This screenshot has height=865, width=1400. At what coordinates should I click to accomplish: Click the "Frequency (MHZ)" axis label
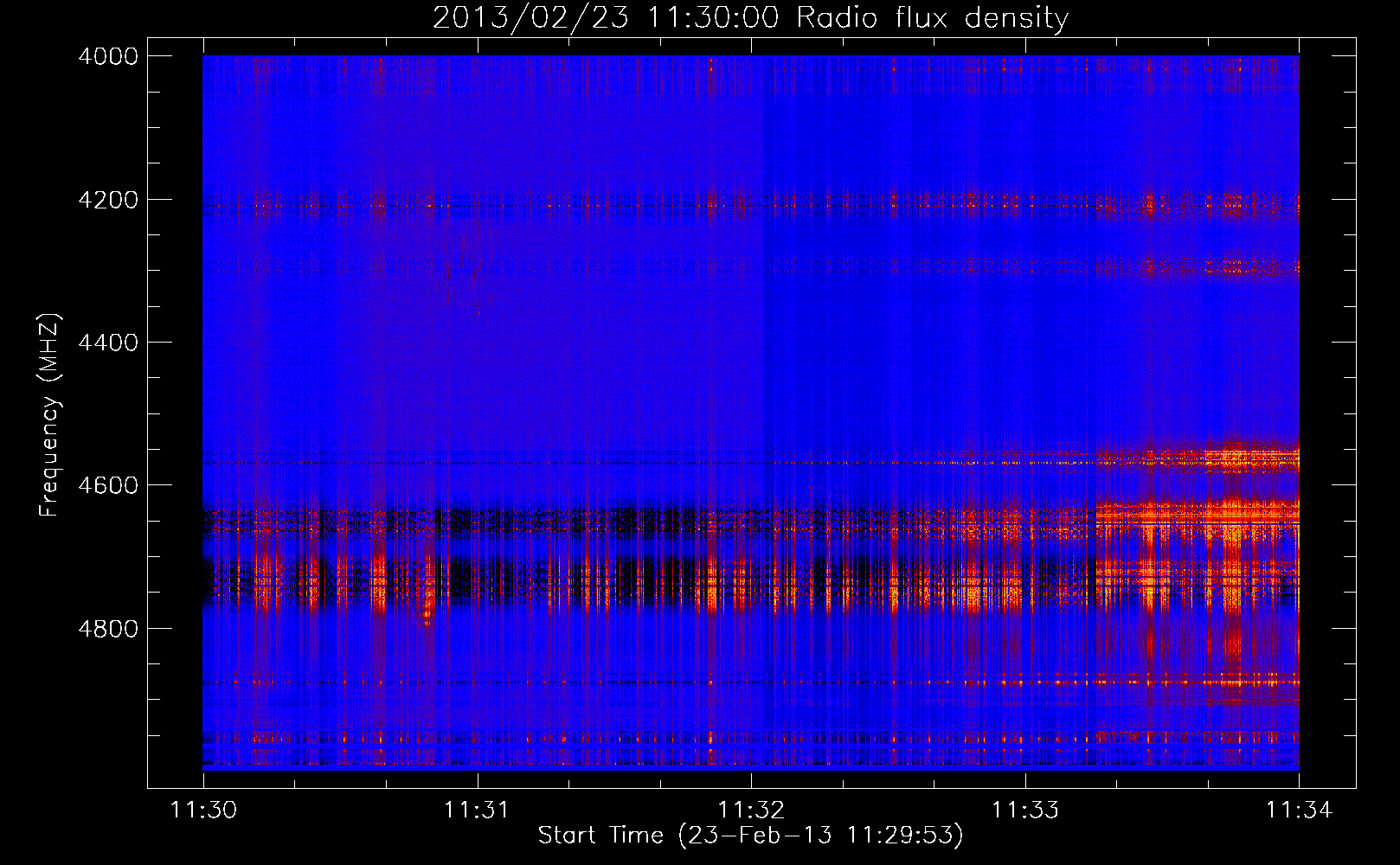49,415
